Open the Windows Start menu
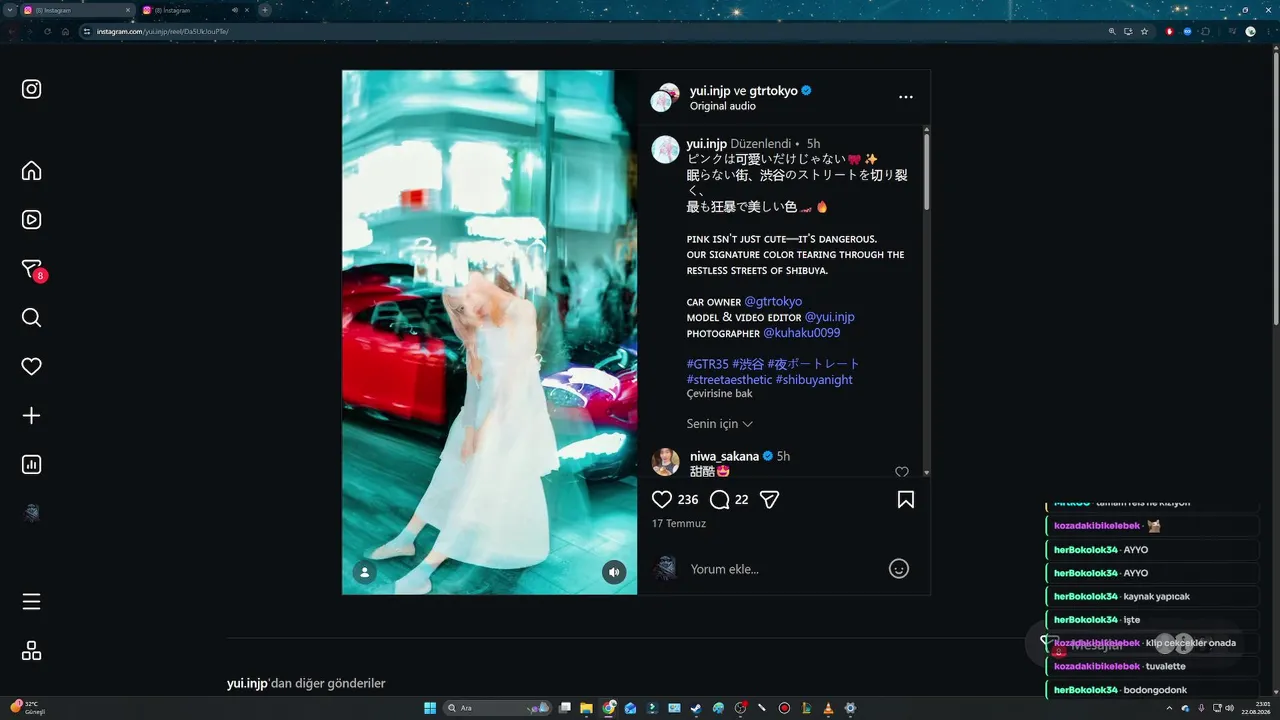 (430, 708)
